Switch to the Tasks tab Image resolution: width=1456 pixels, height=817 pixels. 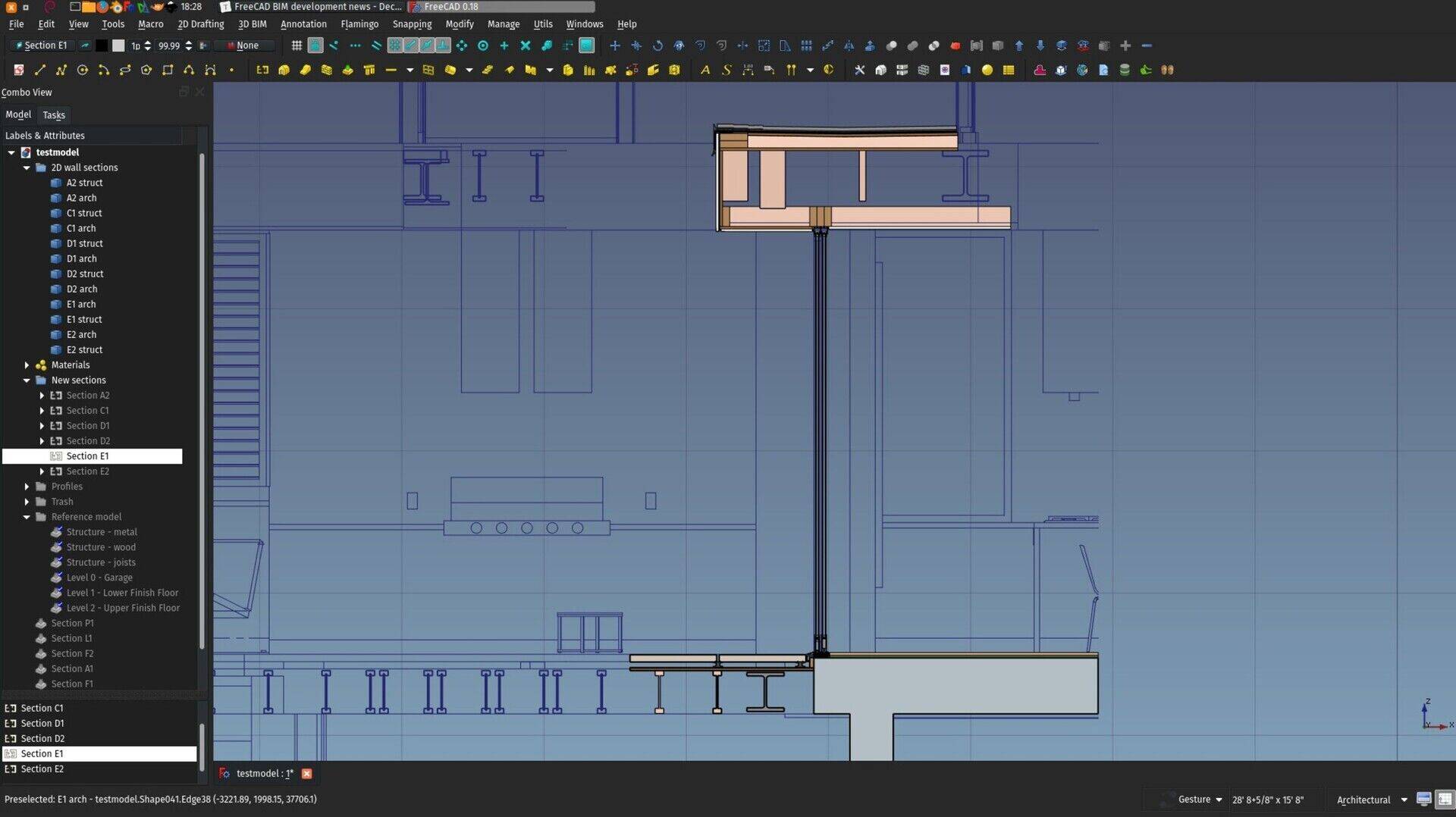coord(53,114)
